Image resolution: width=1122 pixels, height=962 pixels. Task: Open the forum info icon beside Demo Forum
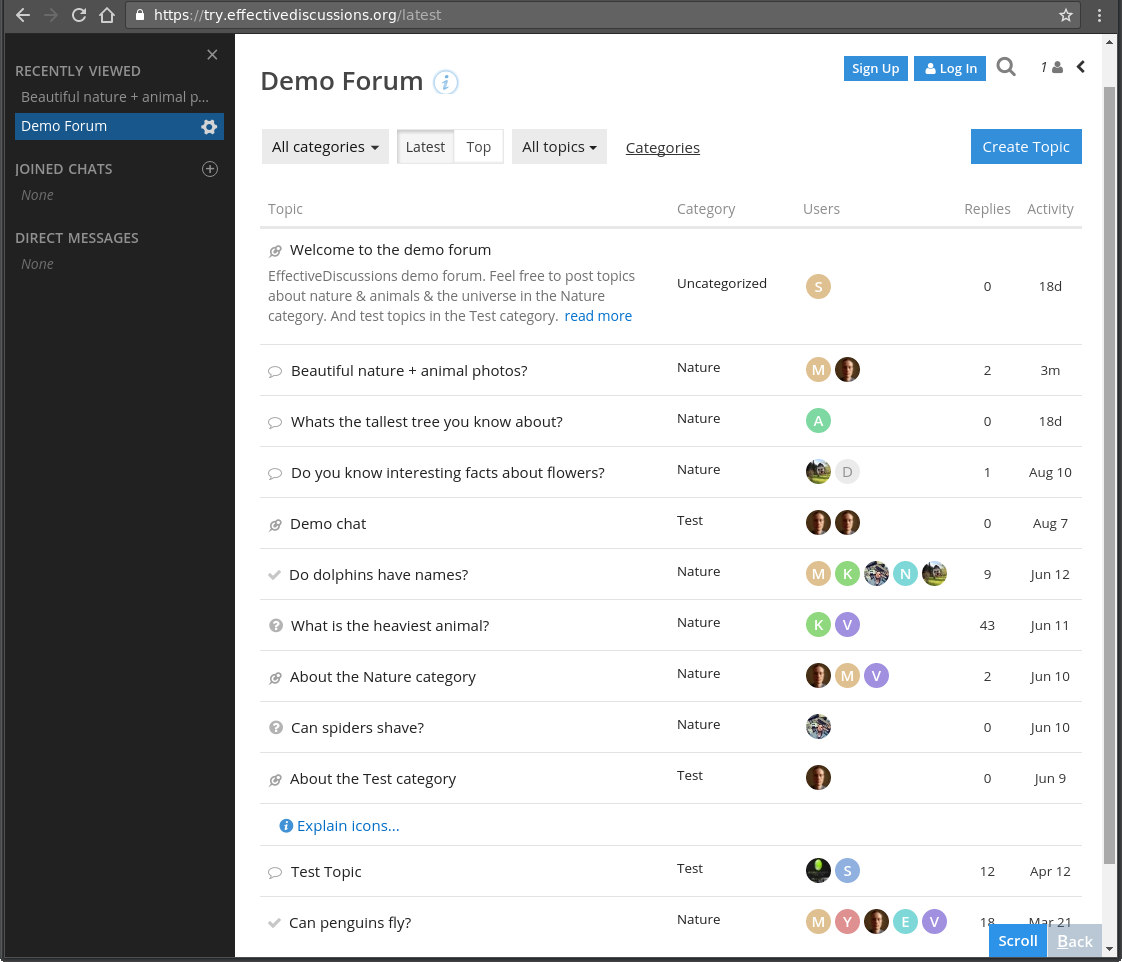click(445, 82)
